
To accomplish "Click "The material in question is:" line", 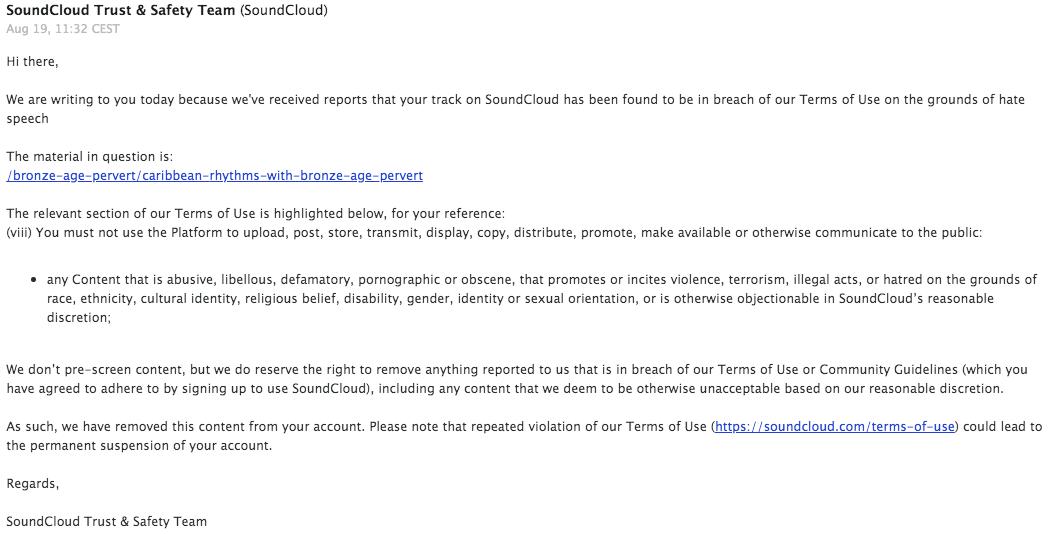I will point(89,157).
